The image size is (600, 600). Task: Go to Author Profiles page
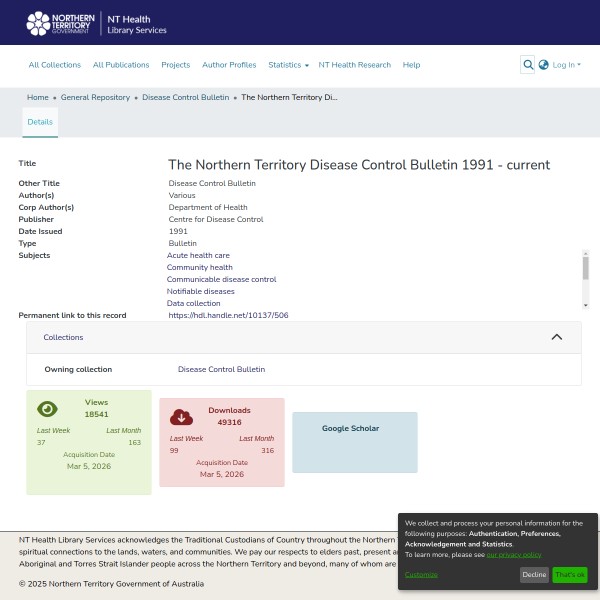pos(229,65)
